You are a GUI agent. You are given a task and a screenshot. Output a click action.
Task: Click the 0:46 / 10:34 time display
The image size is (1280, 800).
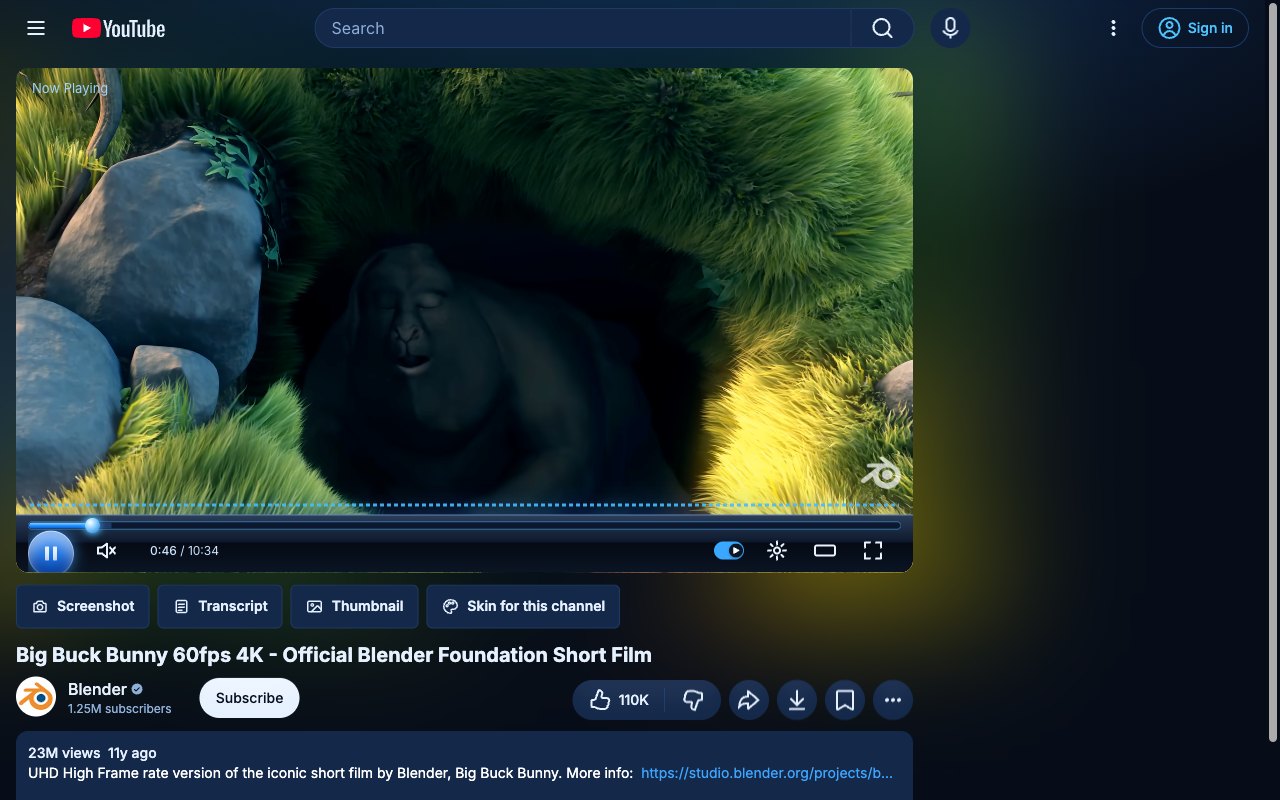pyautogui.click(x=184, y=551)
